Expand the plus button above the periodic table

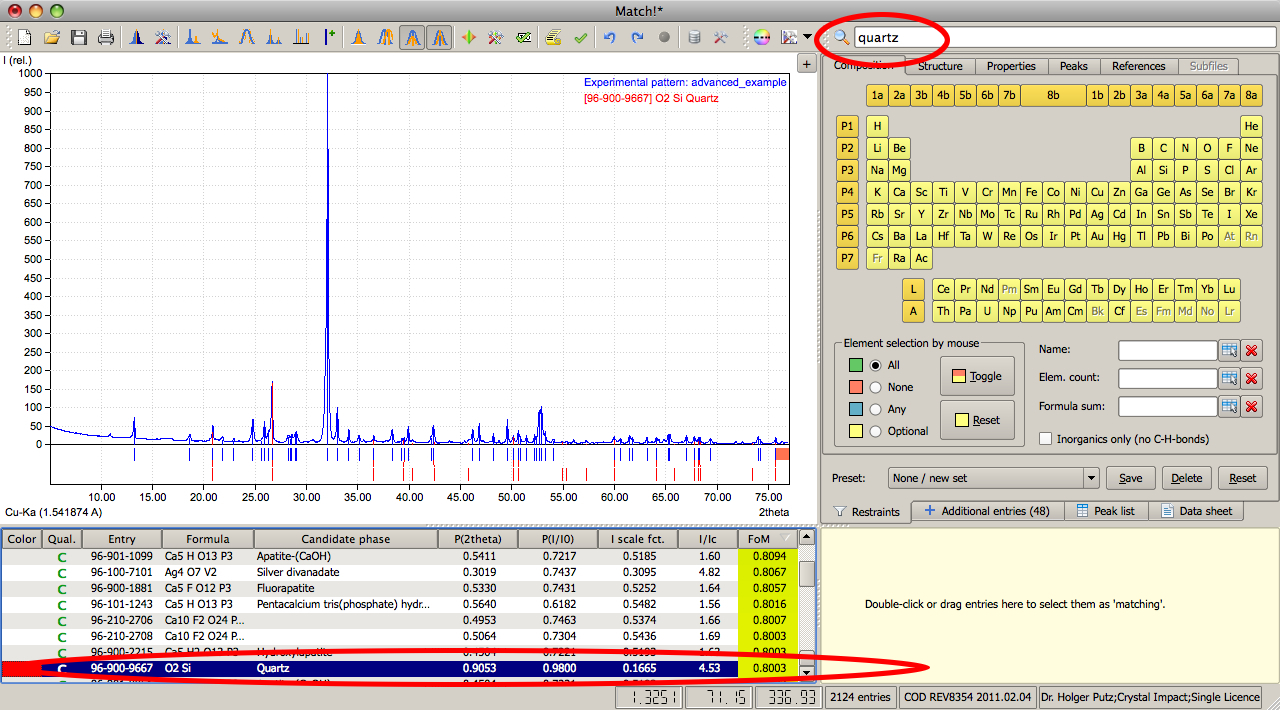[806, 64]
